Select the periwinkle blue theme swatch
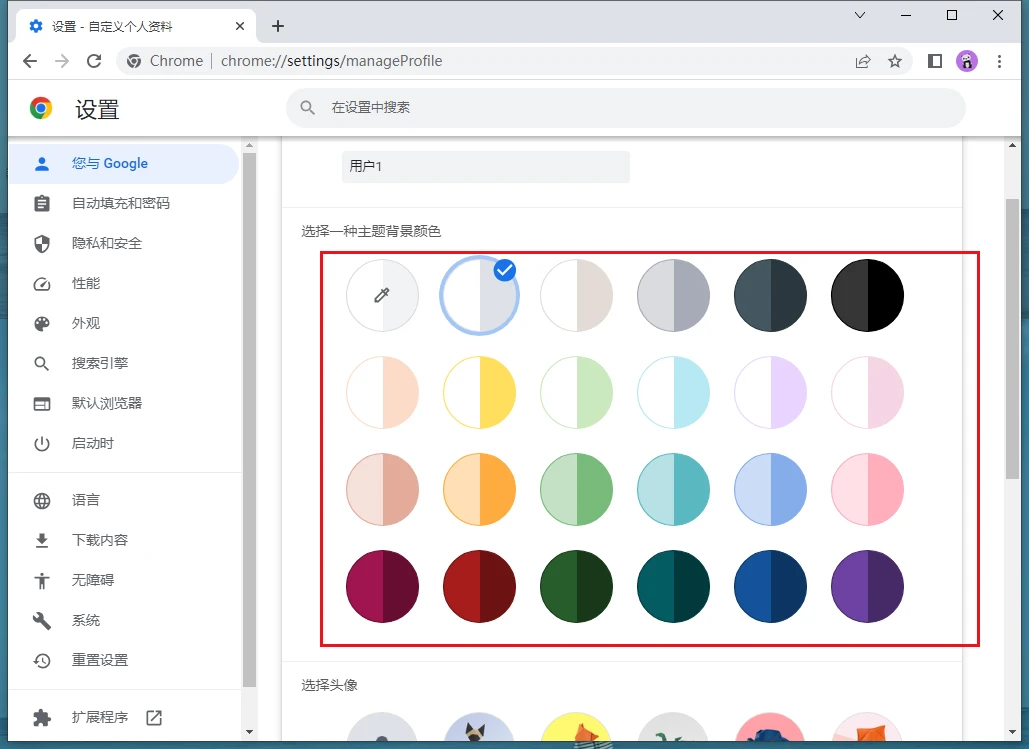Image resolution: width=1029 pixels, height=749 pixels. click(770, 490)
